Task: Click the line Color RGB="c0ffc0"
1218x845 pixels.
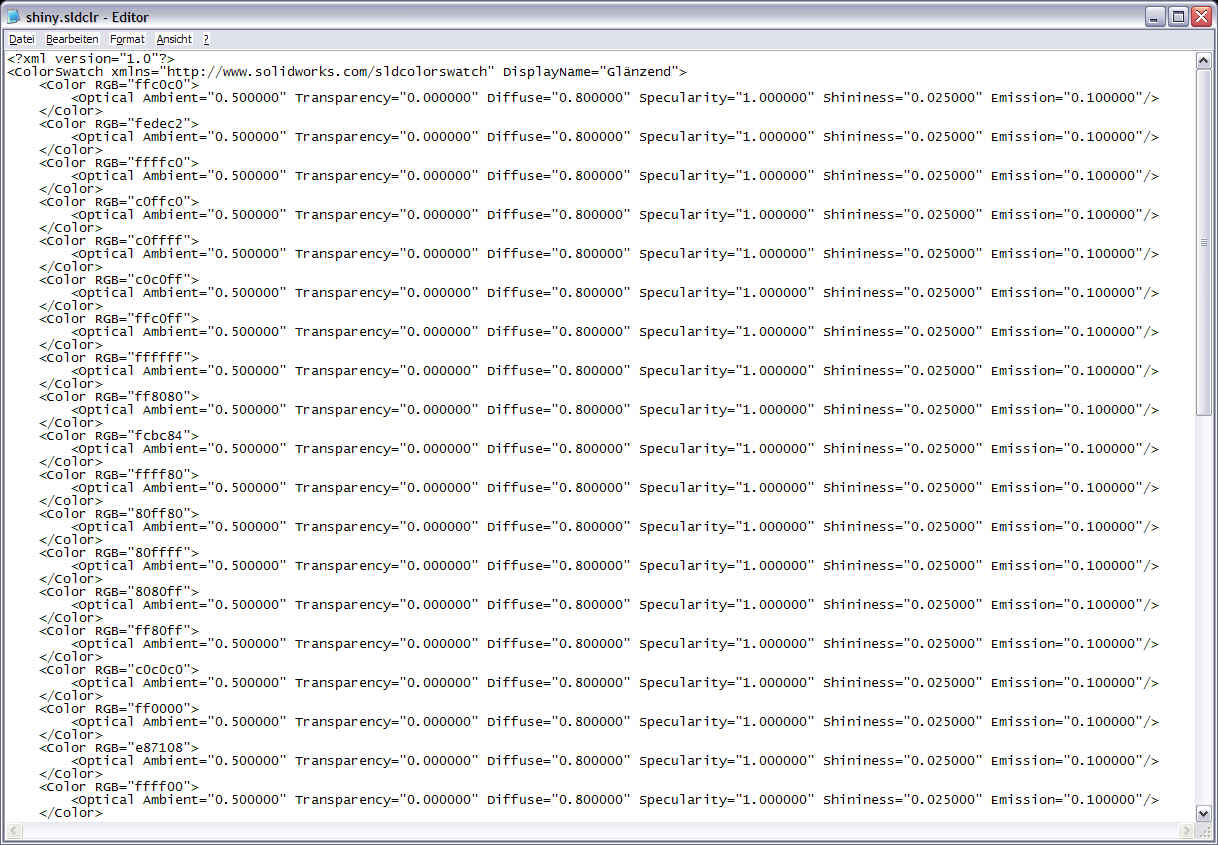Action: pos(119,202)
